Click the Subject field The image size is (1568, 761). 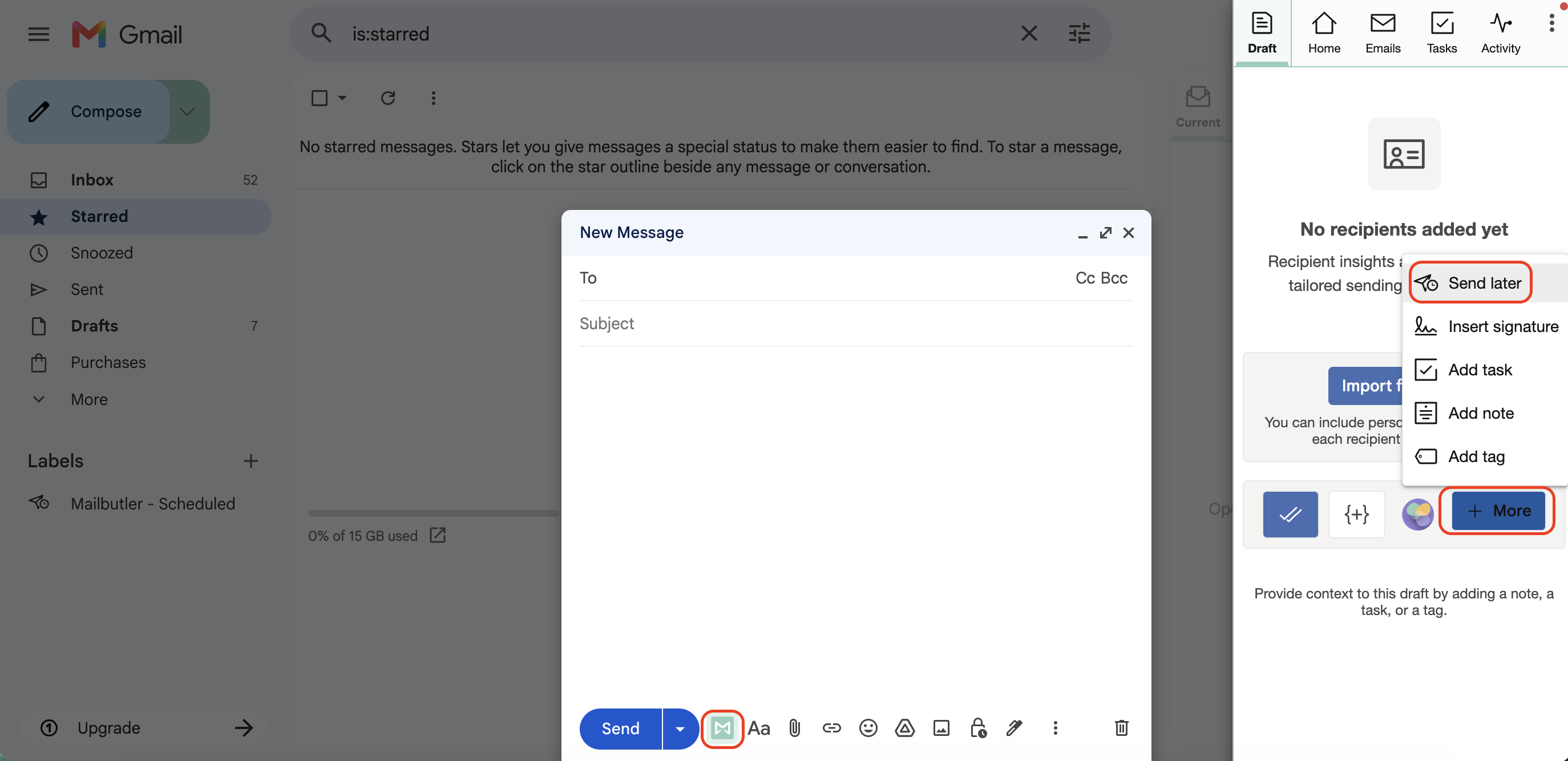click(x=856, y=323)
